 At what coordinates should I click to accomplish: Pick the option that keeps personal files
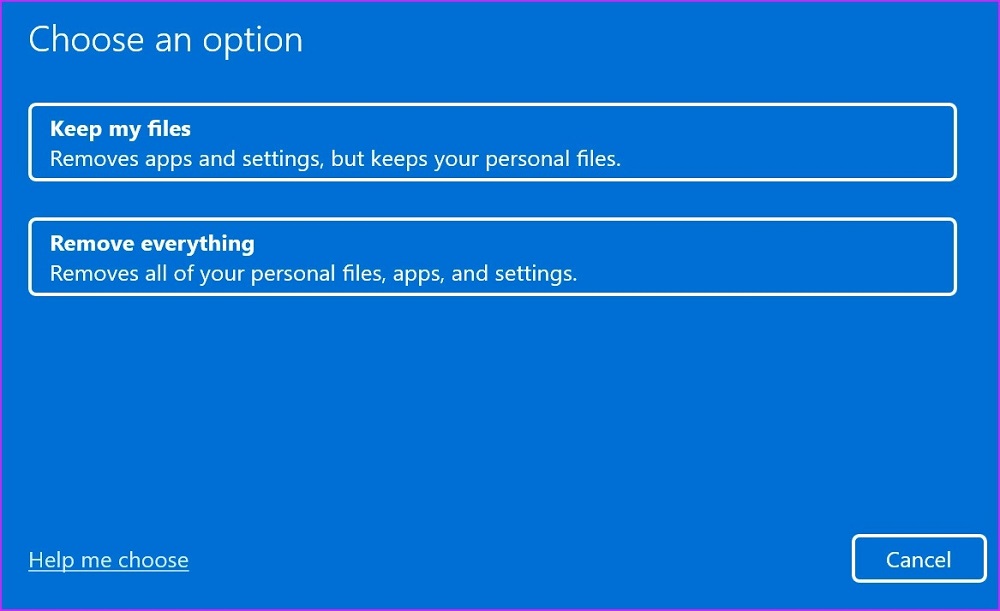(492, 142)
